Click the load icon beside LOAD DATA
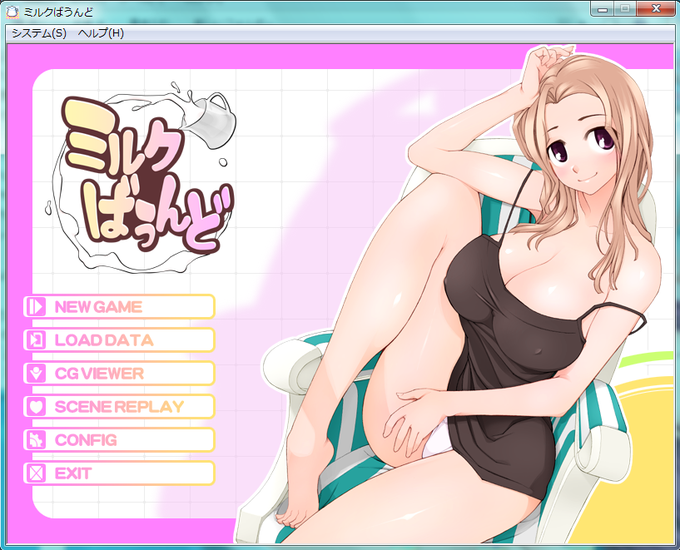680x550 pixels. [36, 340]
